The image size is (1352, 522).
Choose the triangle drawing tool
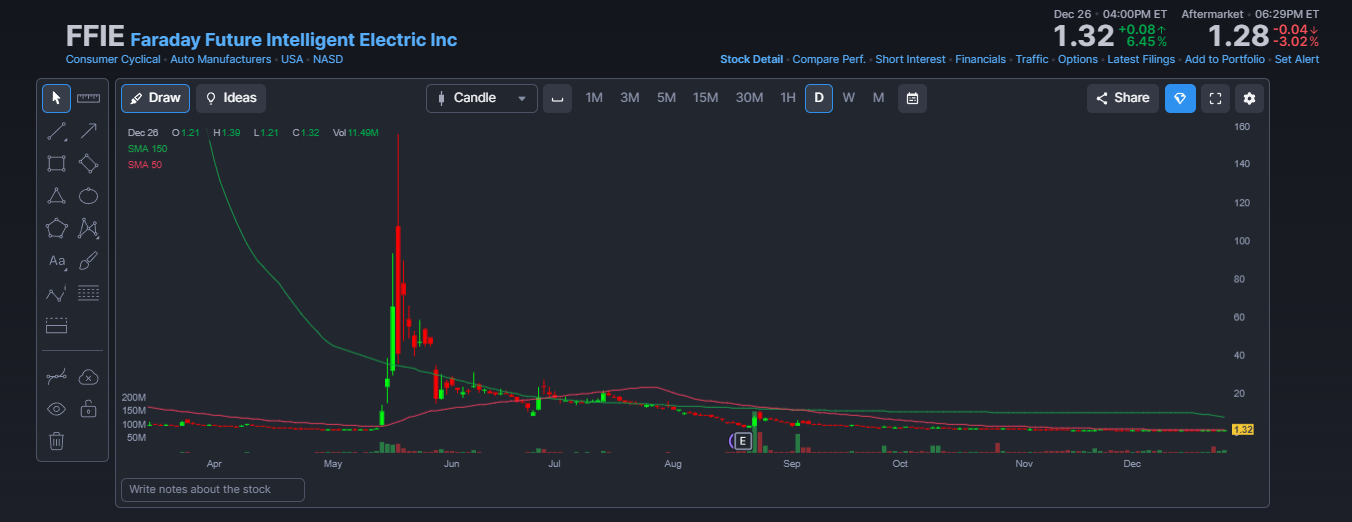[57, 196]
